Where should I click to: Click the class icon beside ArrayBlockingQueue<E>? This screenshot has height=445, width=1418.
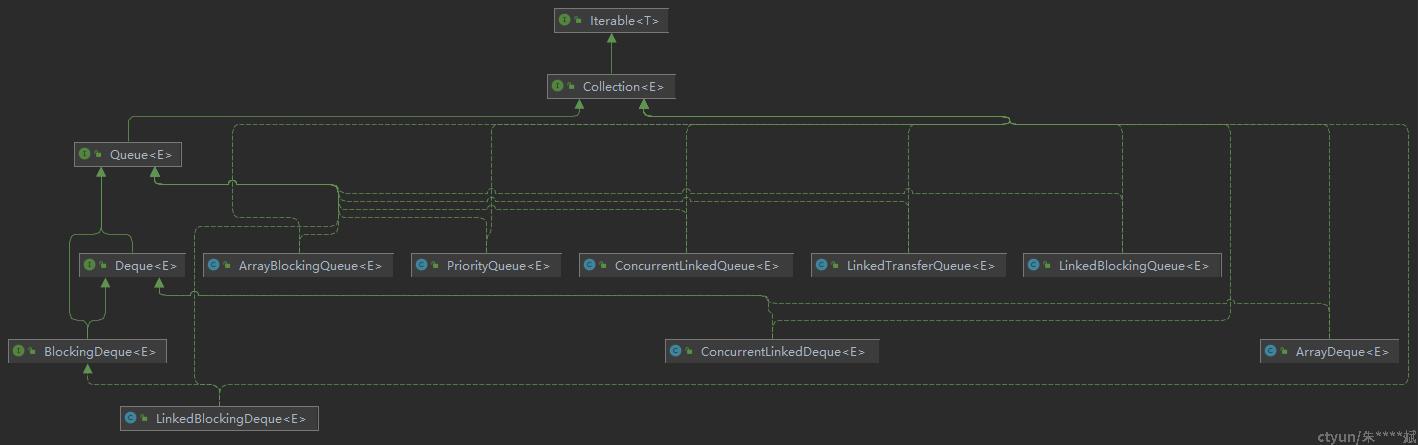(x=214, y=265)
